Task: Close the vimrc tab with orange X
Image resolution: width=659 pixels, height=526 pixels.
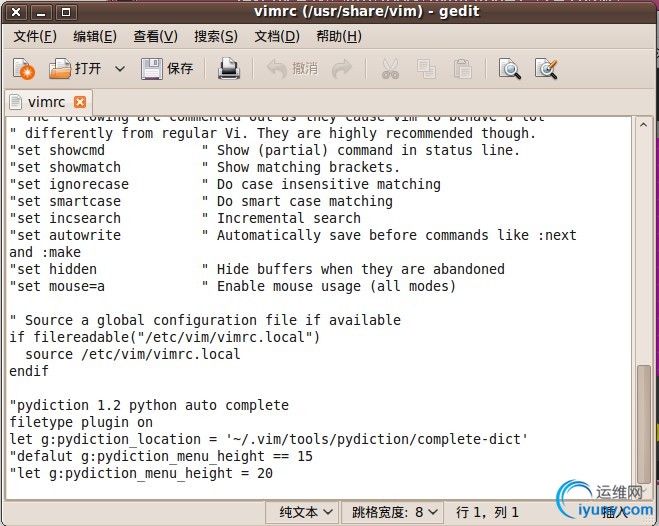Action: pyautogui.click(x=80, y=102)
